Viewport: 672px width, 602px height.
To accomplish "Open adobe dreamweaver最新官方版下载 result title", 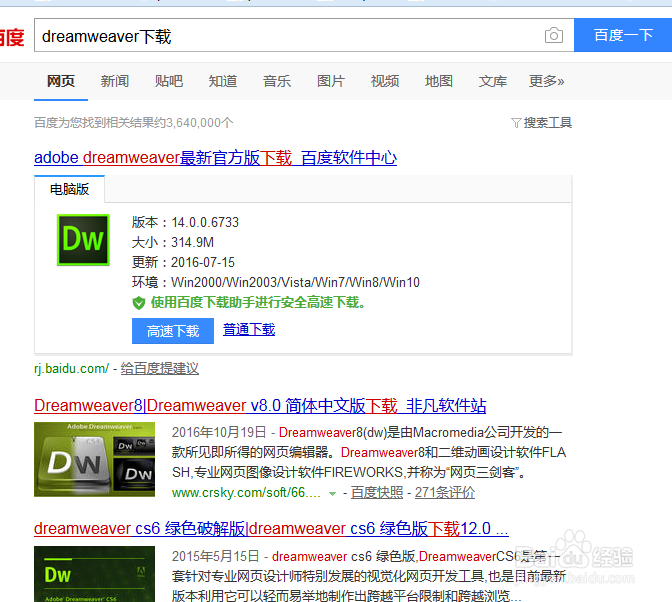I will (216, 158).
